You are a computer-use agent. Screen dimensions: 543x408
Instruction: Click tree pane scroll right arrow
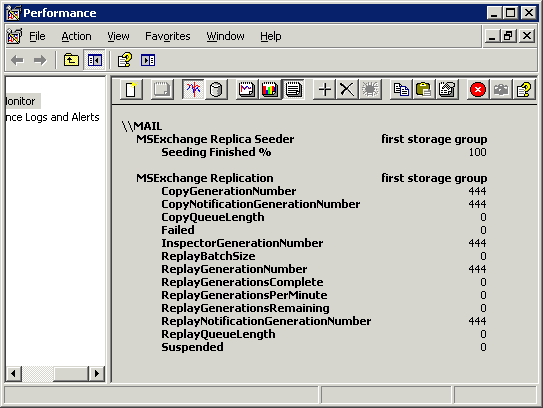97,374
